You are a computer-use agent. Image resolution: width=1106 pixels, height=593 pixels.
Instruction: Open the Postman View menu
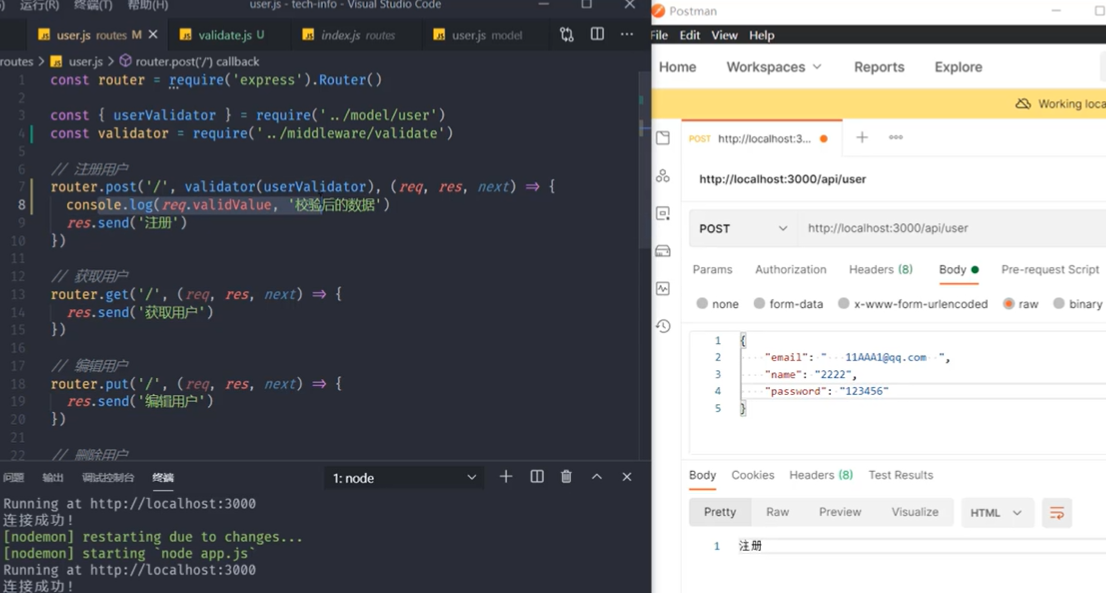tap(724, 35)
